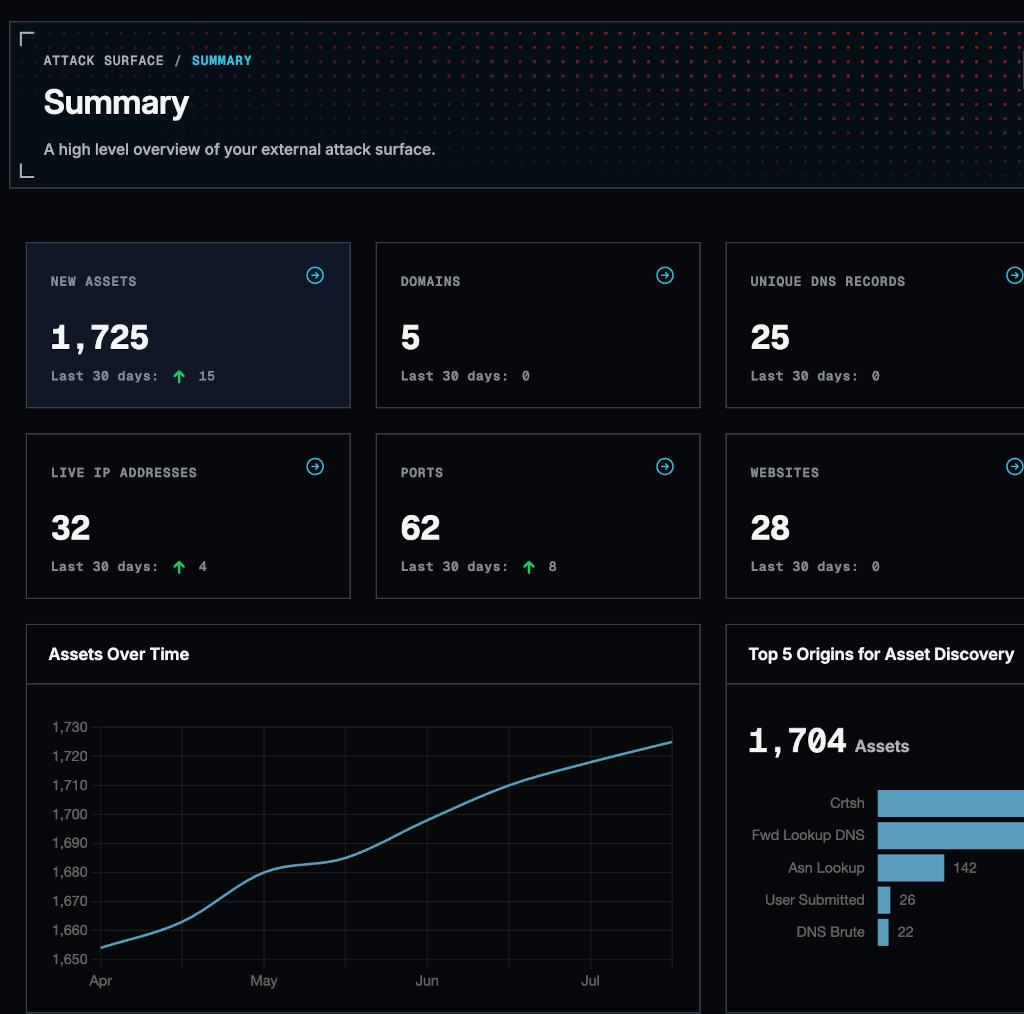Select the Summary breadcrumb link
Image resolution: width=1024 pixels, height=1014 pixels.
click(x=221, y=61)
